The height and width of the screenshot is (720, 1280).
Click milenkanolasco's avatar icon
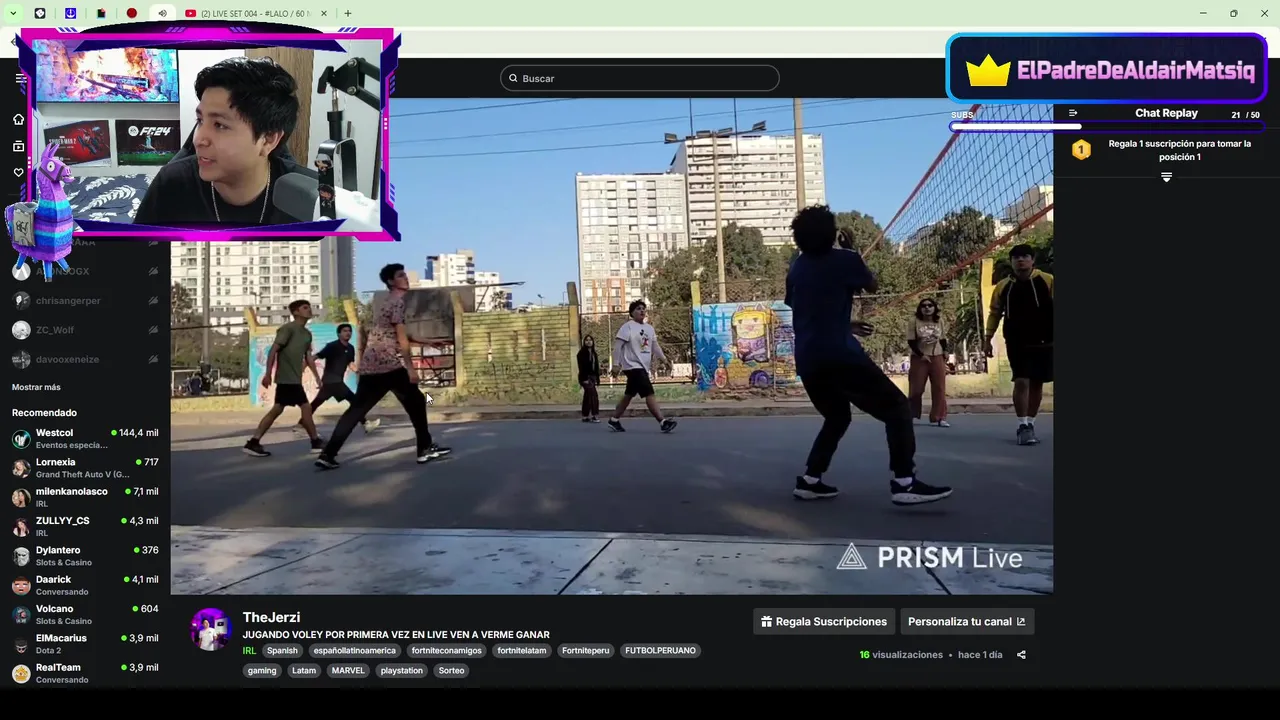21,498
